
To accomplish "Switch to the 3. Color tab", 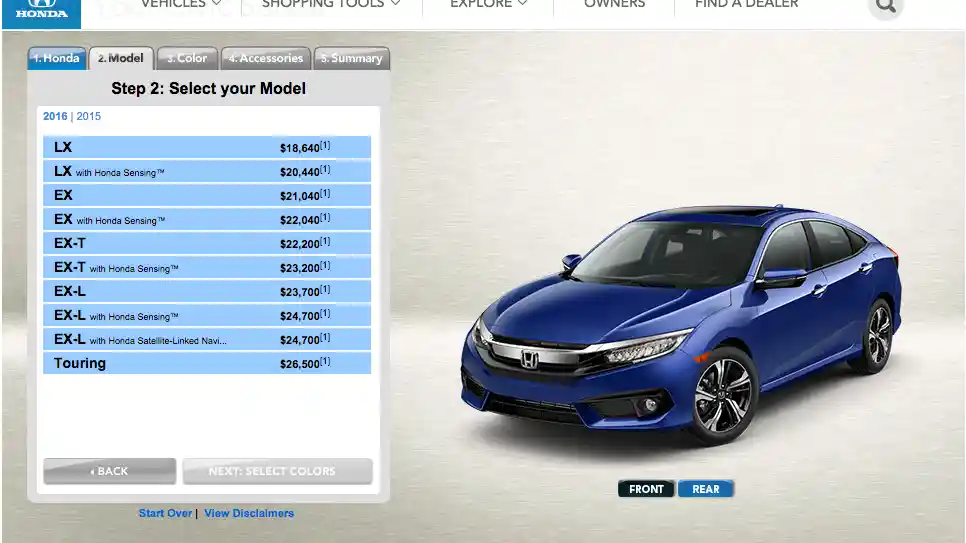I will tap(187, 59).
